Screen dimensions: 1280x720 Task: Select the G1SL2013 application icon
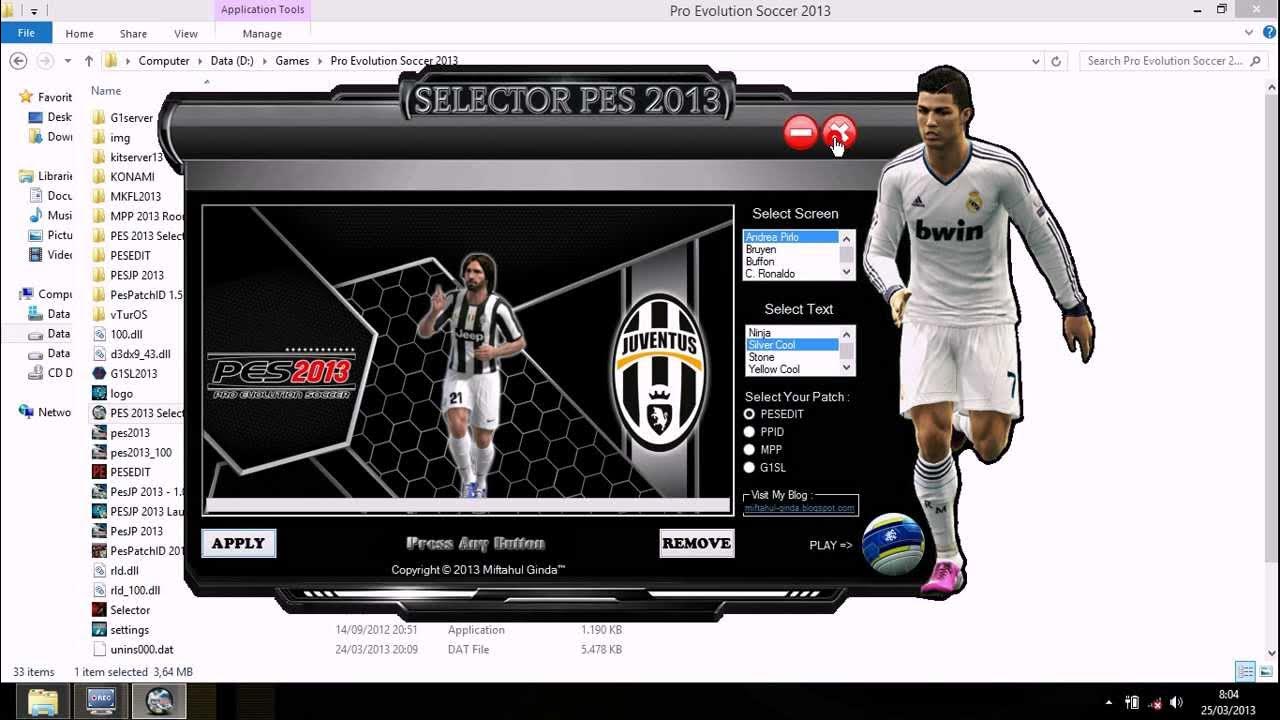click(99, 373)
